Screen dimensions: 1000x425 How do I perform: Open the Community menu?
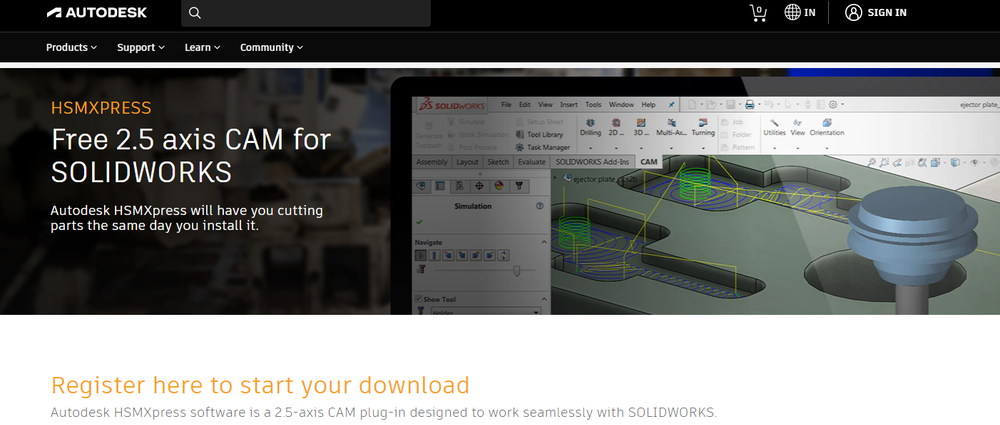tap(272, 47)
